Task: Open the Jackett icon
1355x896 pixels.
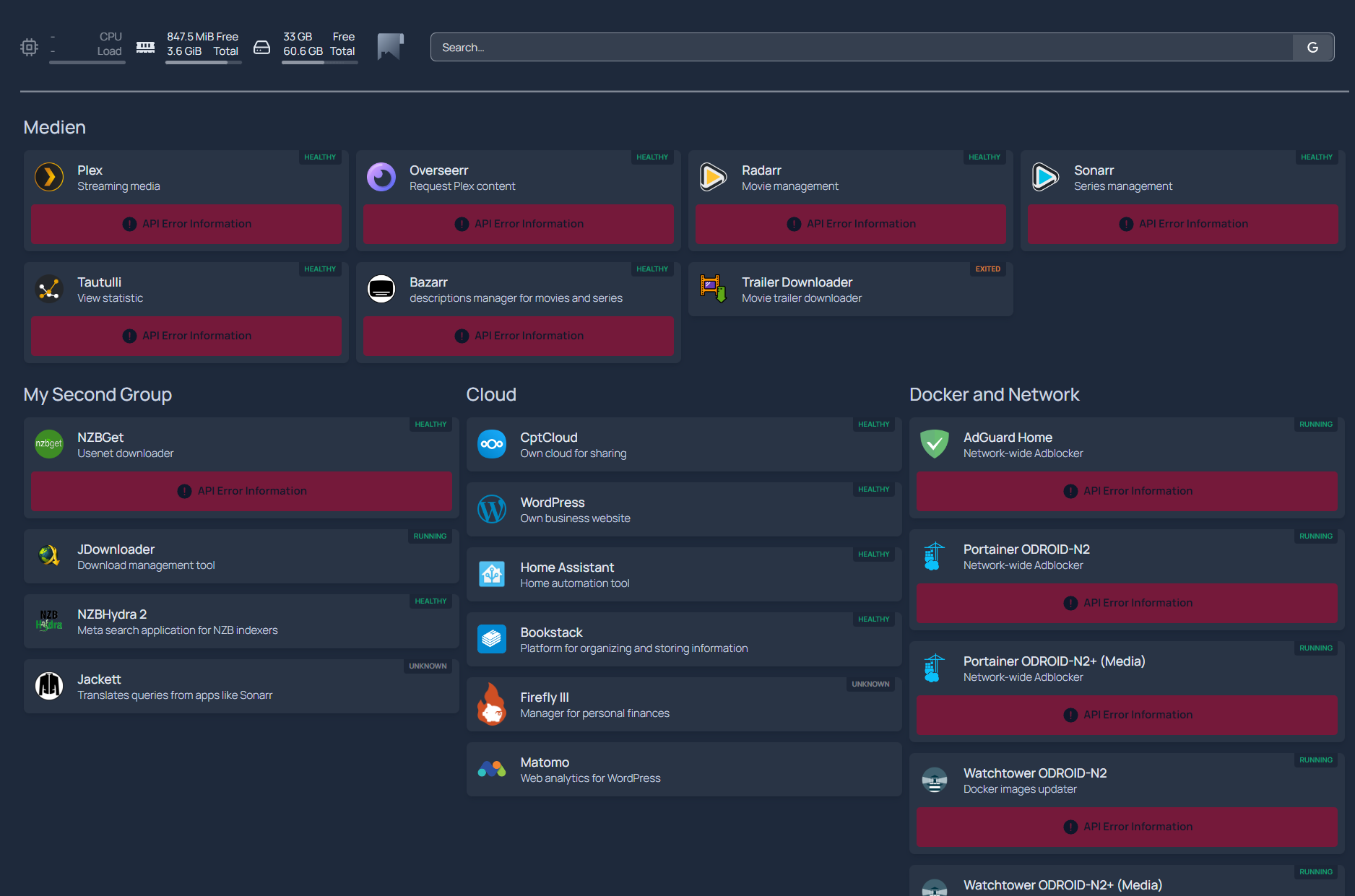Action: 49,686
